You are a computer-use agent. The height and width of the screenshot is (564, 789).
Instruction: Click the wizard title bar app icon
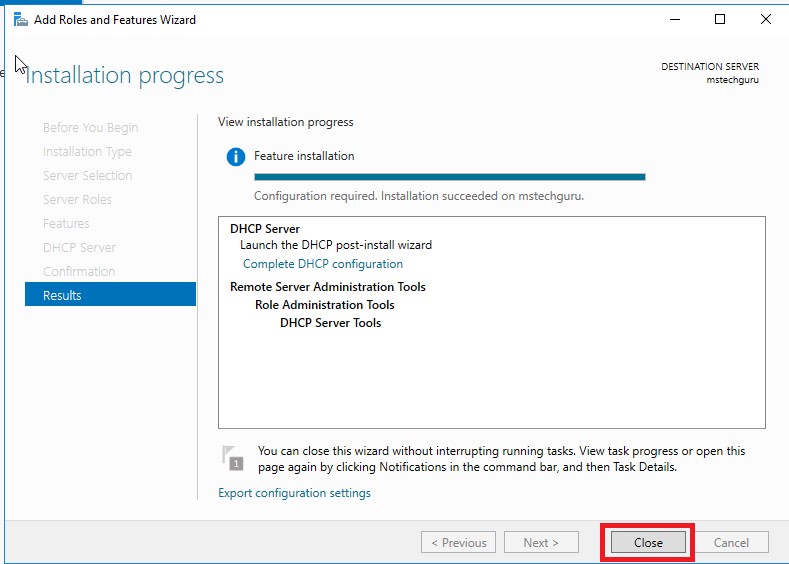pos(21,20)
